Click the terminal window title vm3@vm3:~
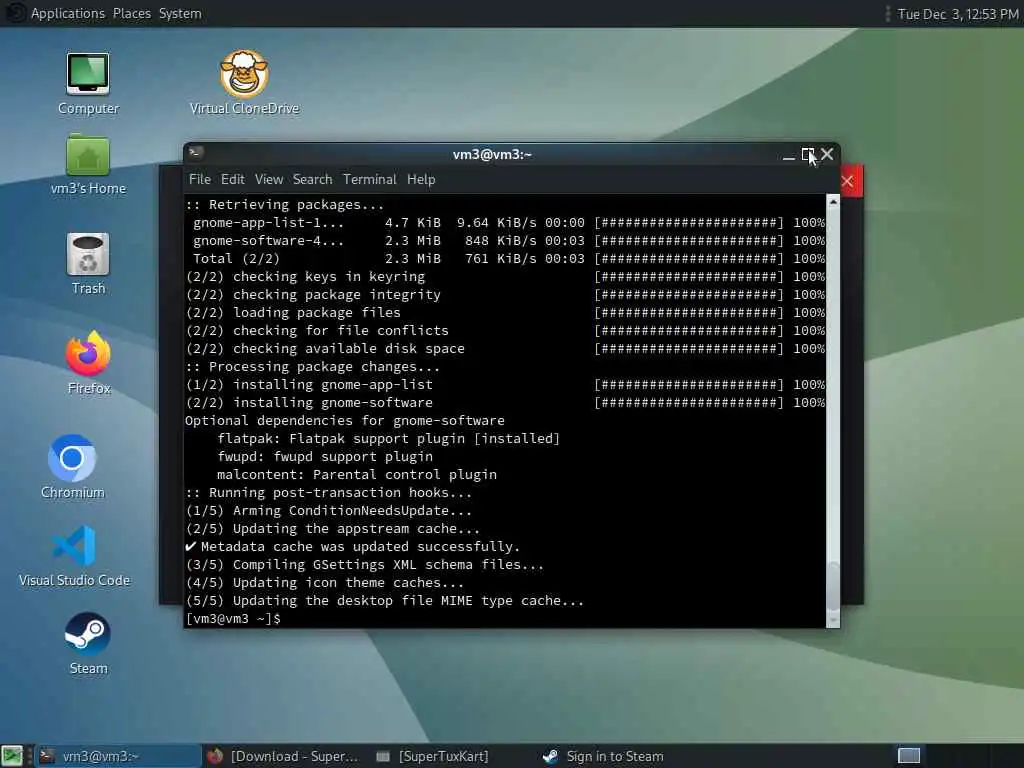The height and width of the screenshot is (768, 1024). coord(492,155)
